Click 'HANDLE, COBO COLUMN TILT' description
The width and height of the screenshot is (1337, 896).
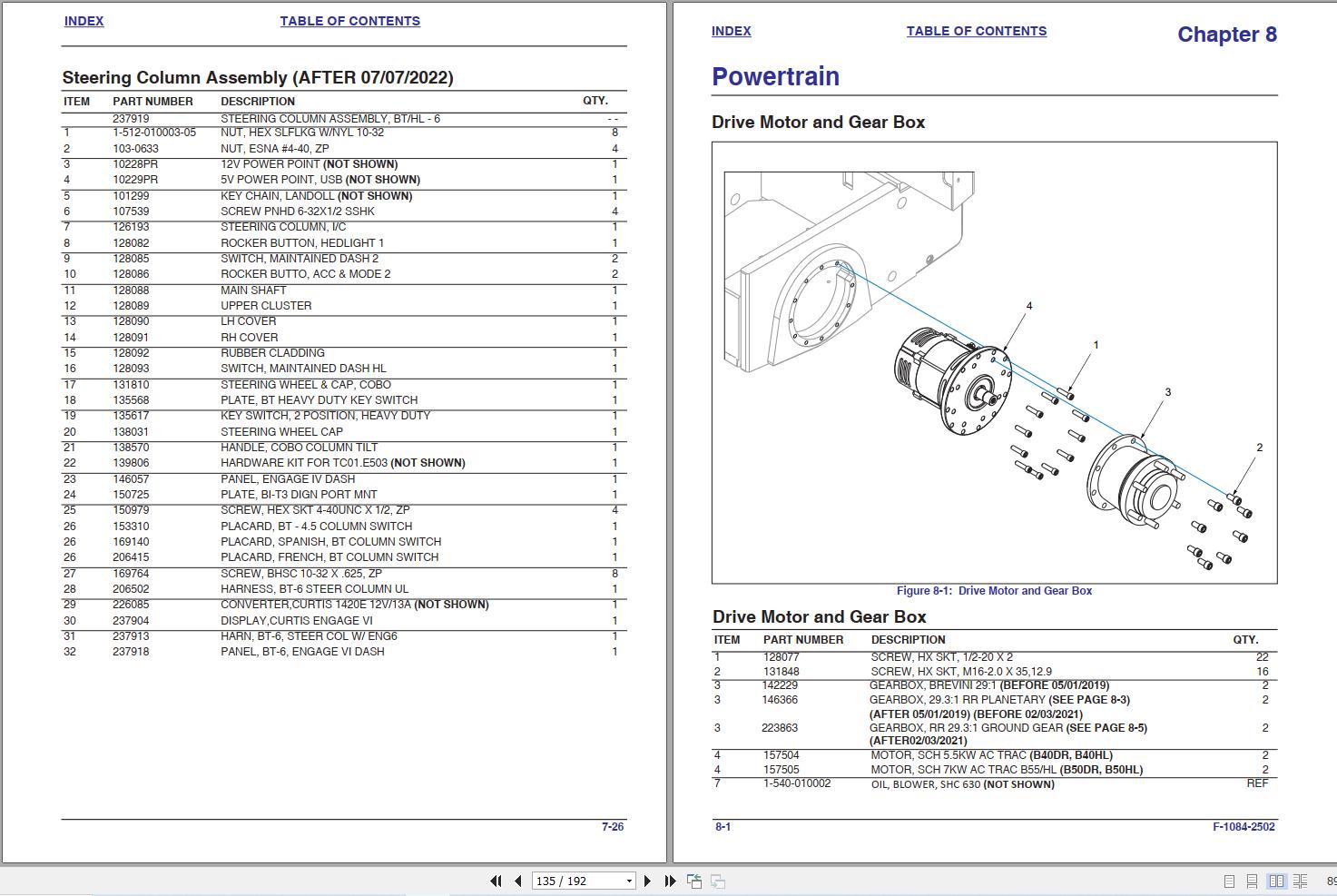point(299,448)
